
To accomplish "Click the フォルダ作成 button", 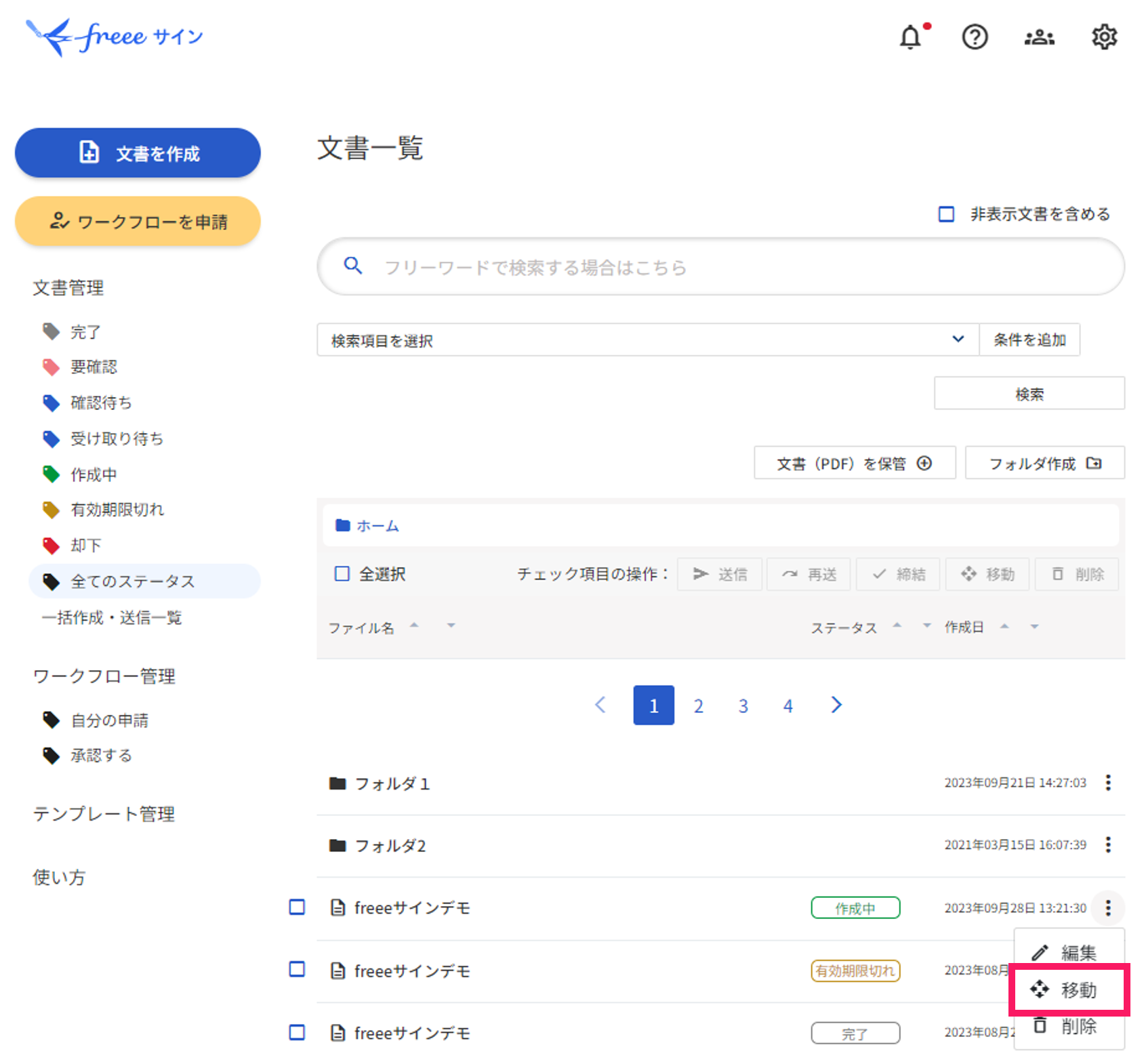I will 1044,463.
